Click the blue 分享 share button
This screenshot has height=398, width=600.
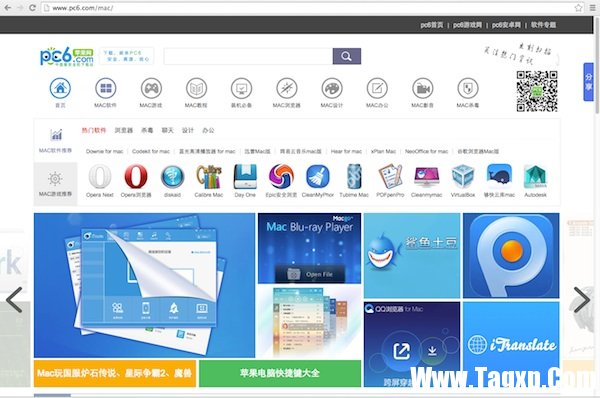click(x=589, y=82)
